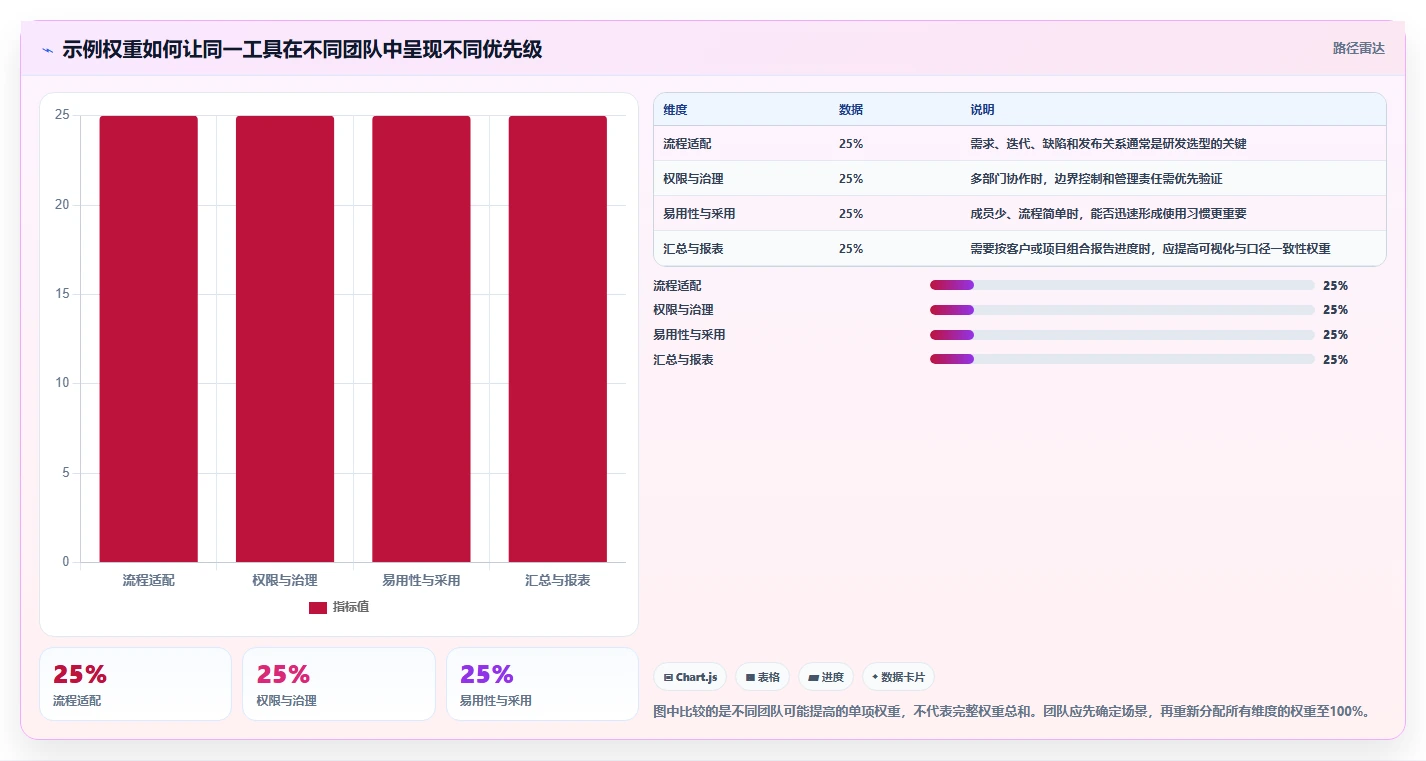Click the 汇总与报表 progress bar
This screenshot has width=1426, height=761.
pos(1122,359)
